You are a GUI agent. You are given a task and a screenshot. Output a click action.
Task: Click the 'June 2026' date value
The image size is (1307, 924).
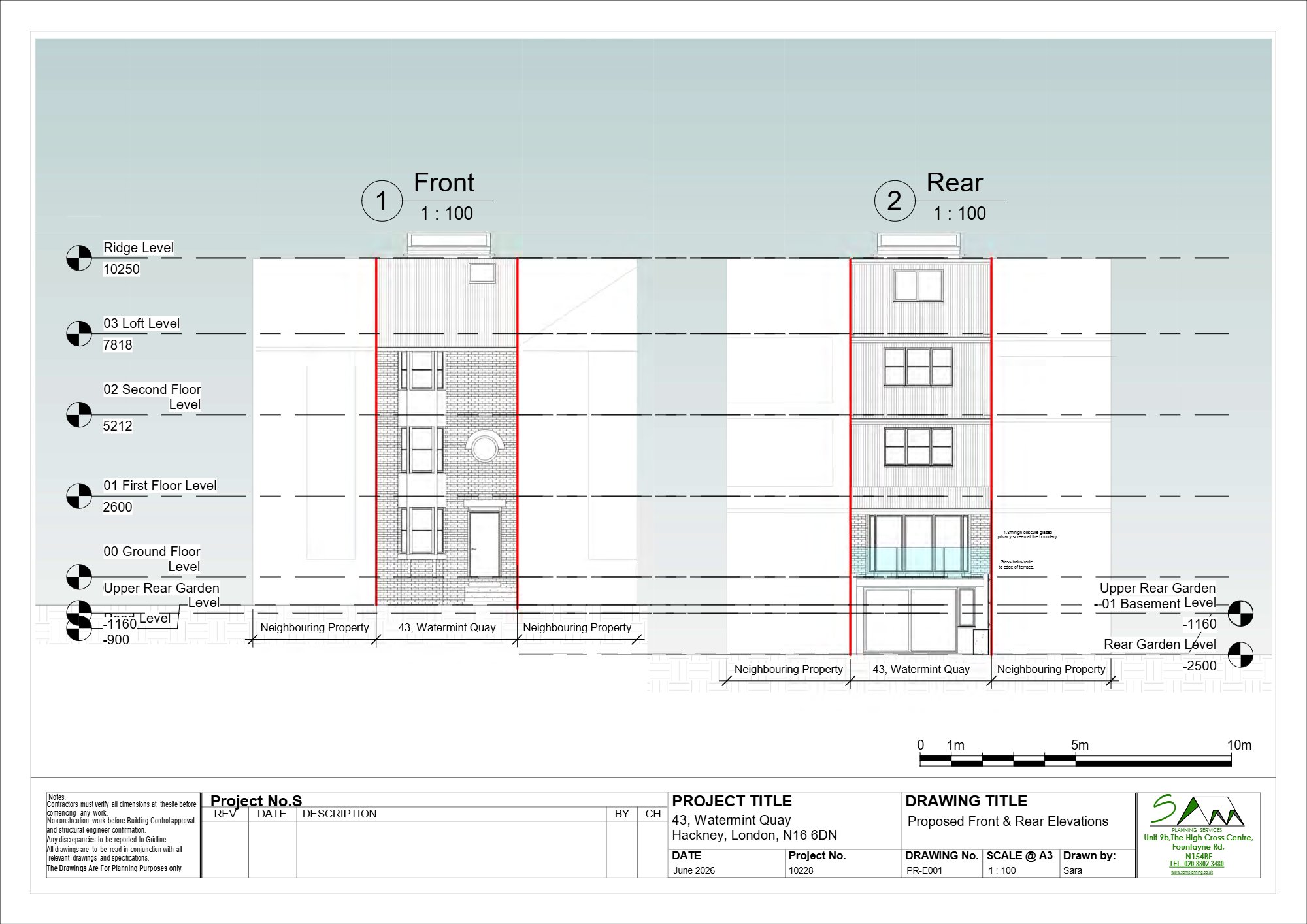[x=694, y=870]
